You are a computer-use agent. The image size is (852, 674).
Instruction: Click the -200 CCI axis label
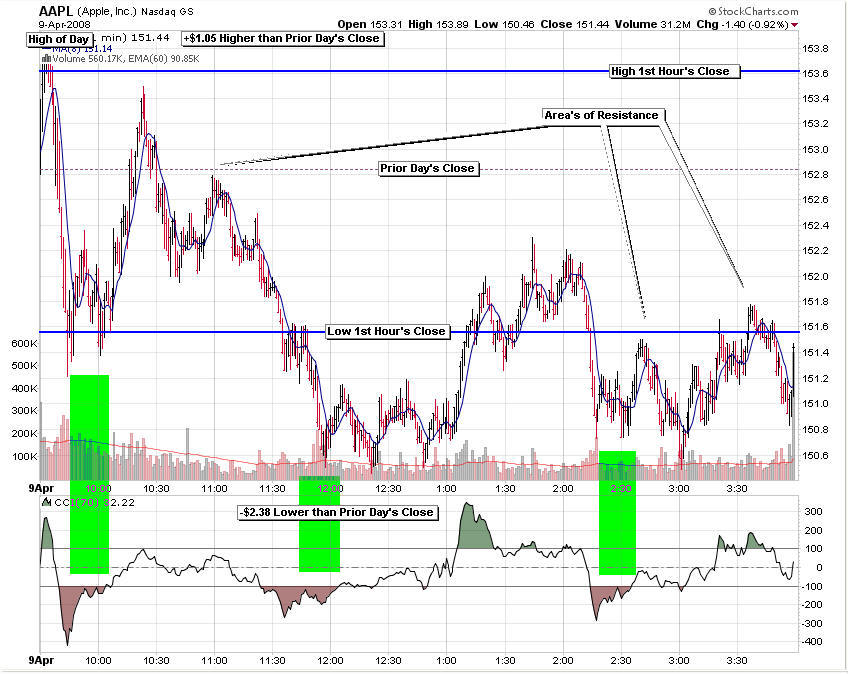coord(812,605)
